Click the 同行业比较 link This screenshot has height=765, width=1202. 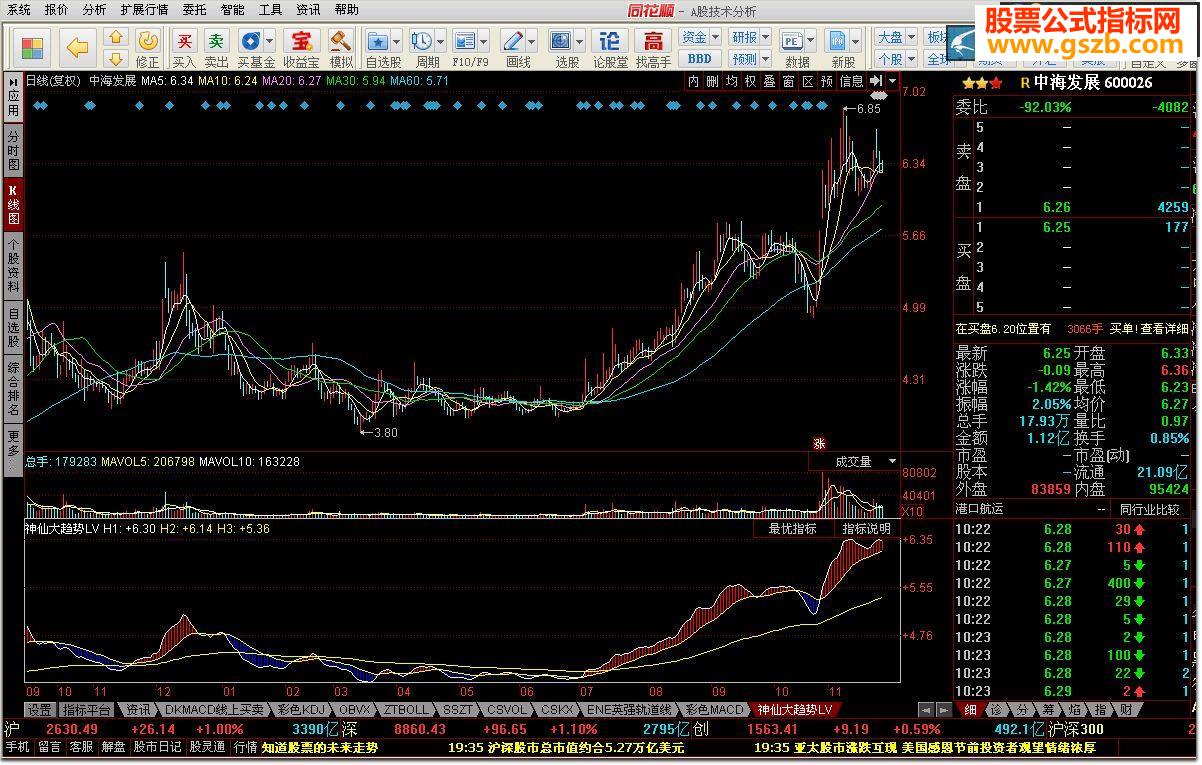click(1150, 509)
